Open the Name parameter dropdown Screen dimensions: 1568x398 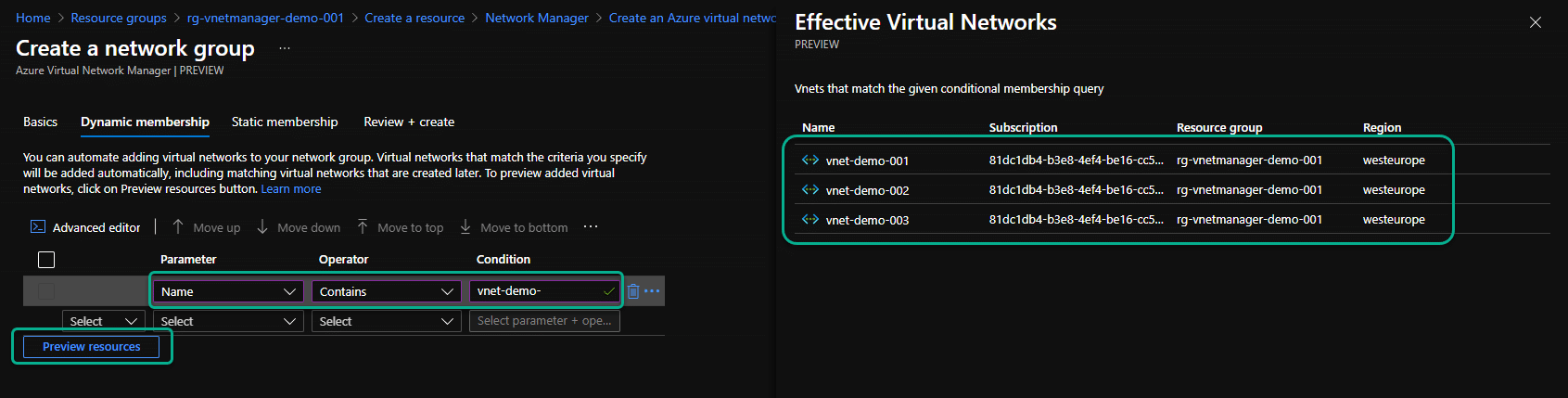(228, 291)
